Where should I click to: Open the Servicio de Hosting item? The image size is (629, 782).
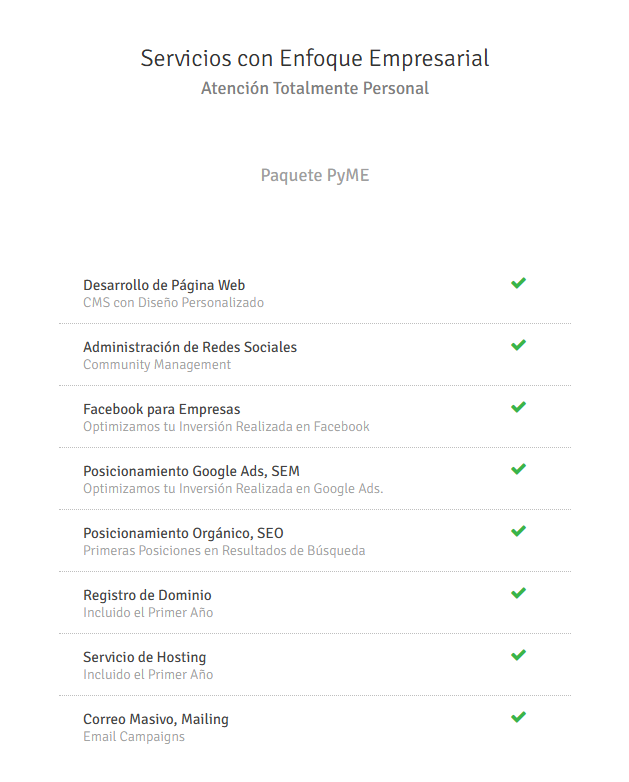coord(145,657)
